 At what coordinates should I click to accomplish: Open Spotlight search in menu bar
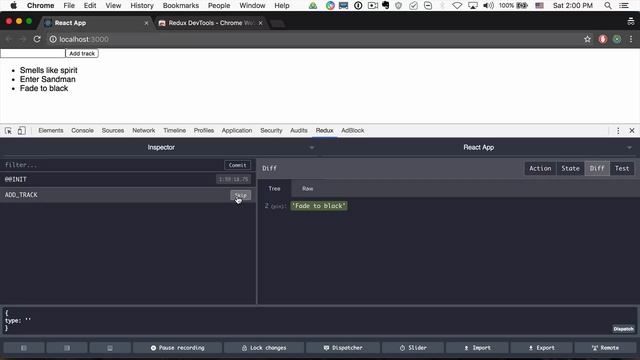pos(608,5)
